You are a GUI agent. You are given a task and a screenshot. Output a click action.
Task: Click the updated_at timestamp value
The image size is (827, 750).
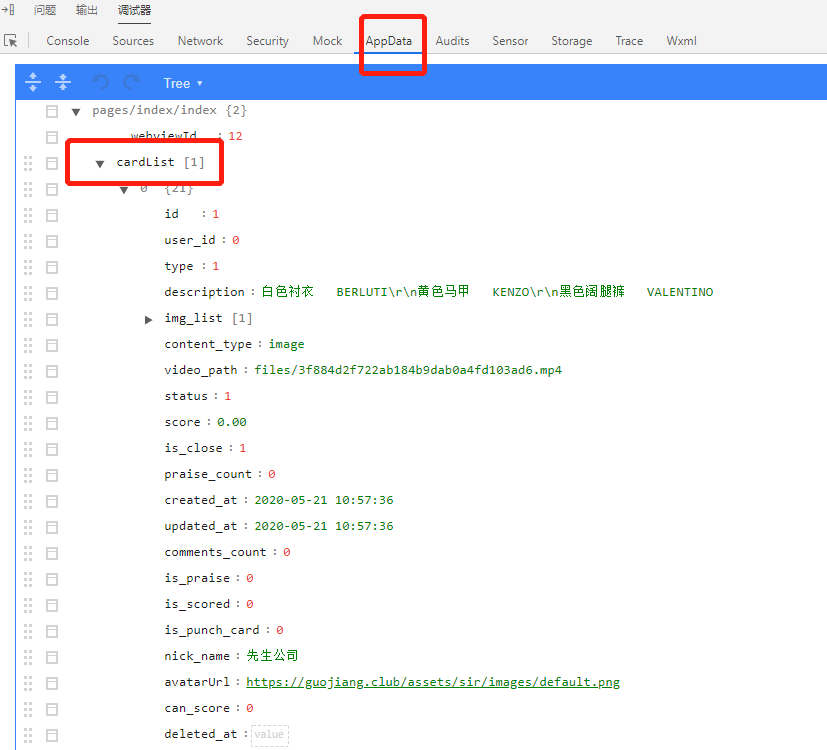tap(324, 526)
